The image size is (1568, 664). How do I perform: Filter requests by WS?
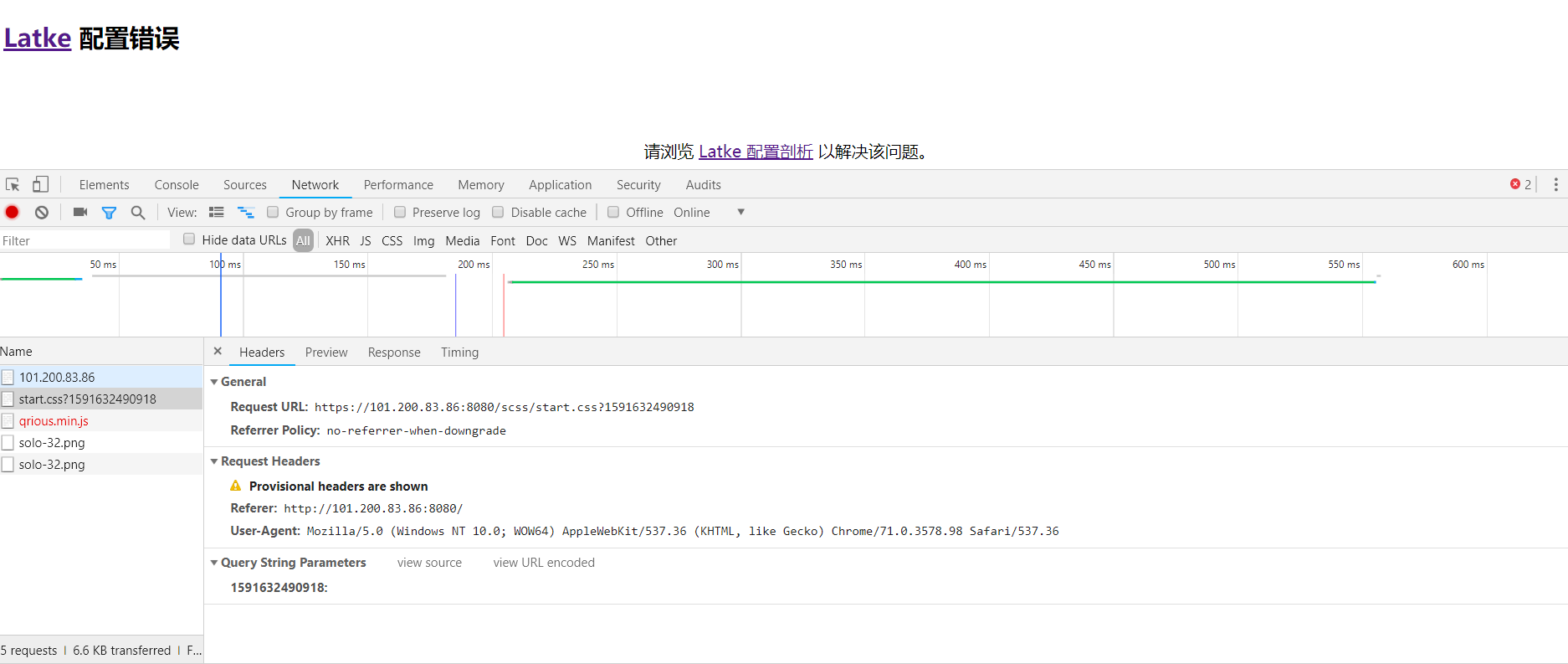click(567, 240)
